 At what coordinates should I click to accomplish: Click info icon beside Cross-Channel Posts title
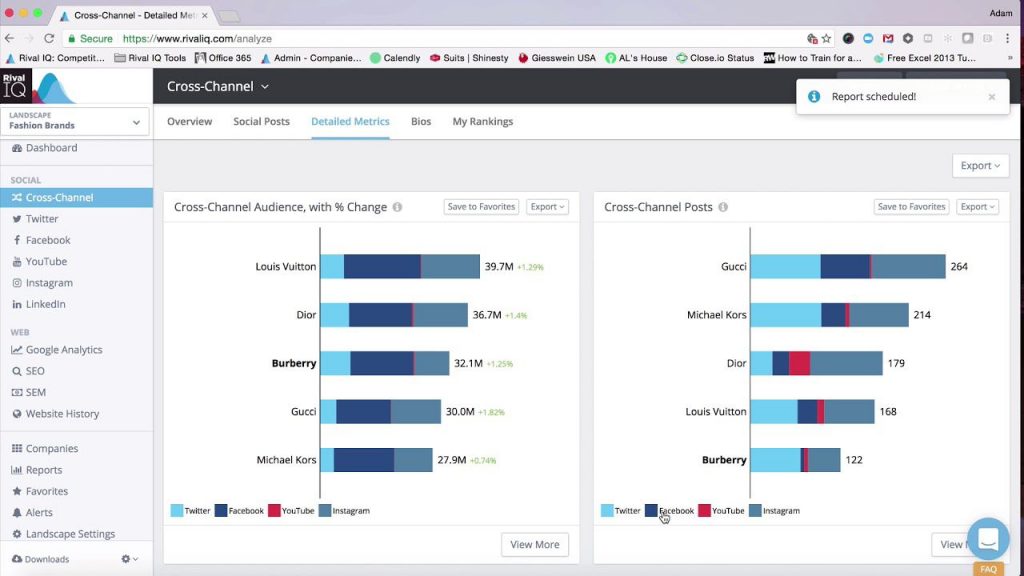coord(723,207)
